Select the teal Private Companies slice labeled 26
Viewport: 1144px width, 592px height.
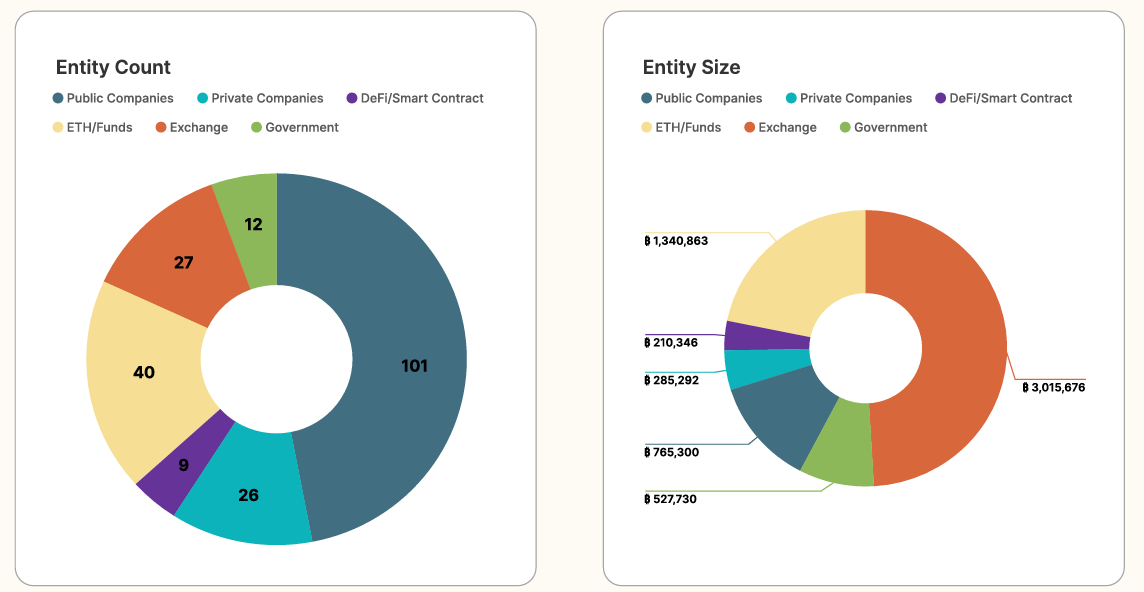coord(248,495)
